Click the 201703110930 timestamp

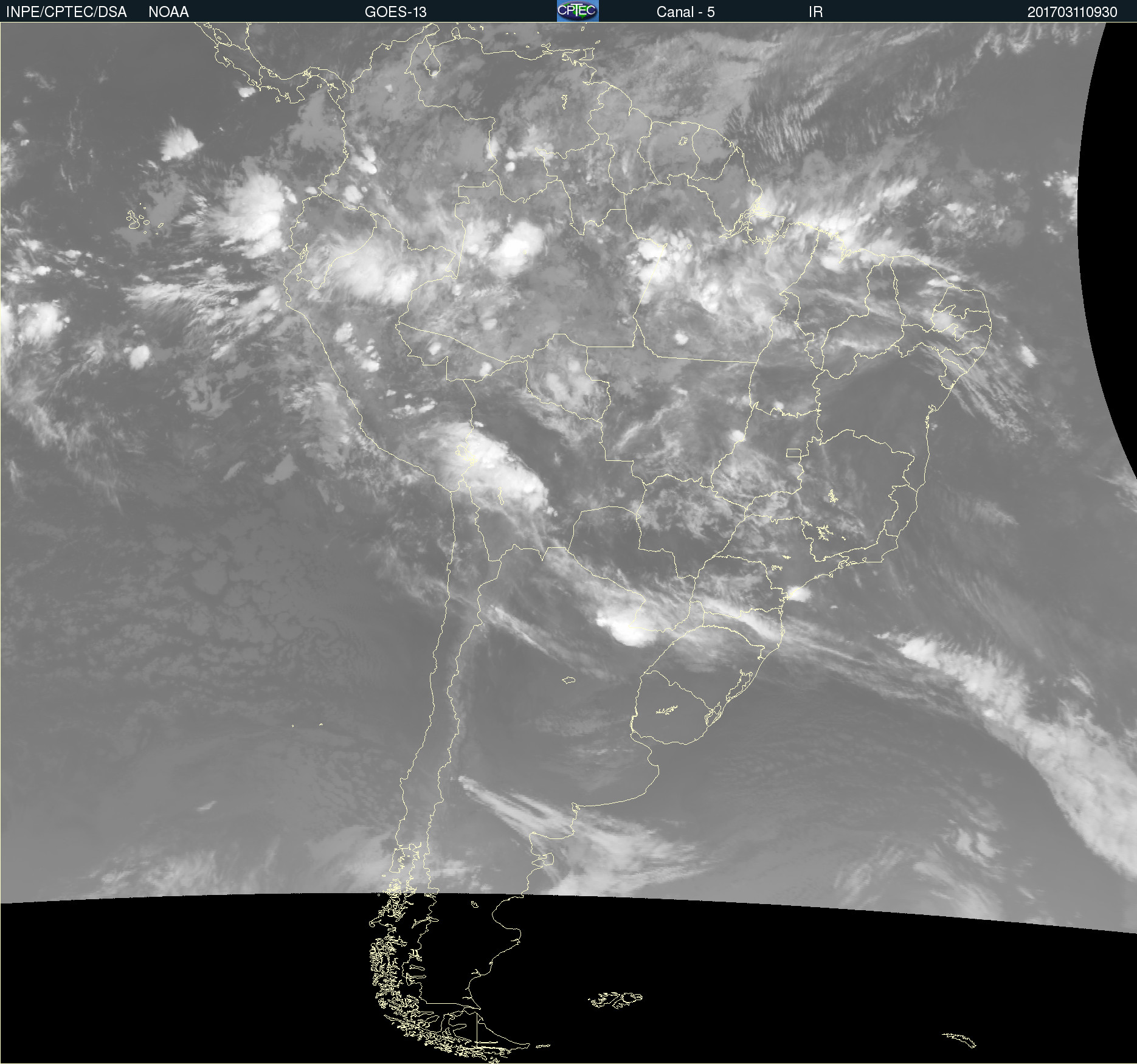1073,12
